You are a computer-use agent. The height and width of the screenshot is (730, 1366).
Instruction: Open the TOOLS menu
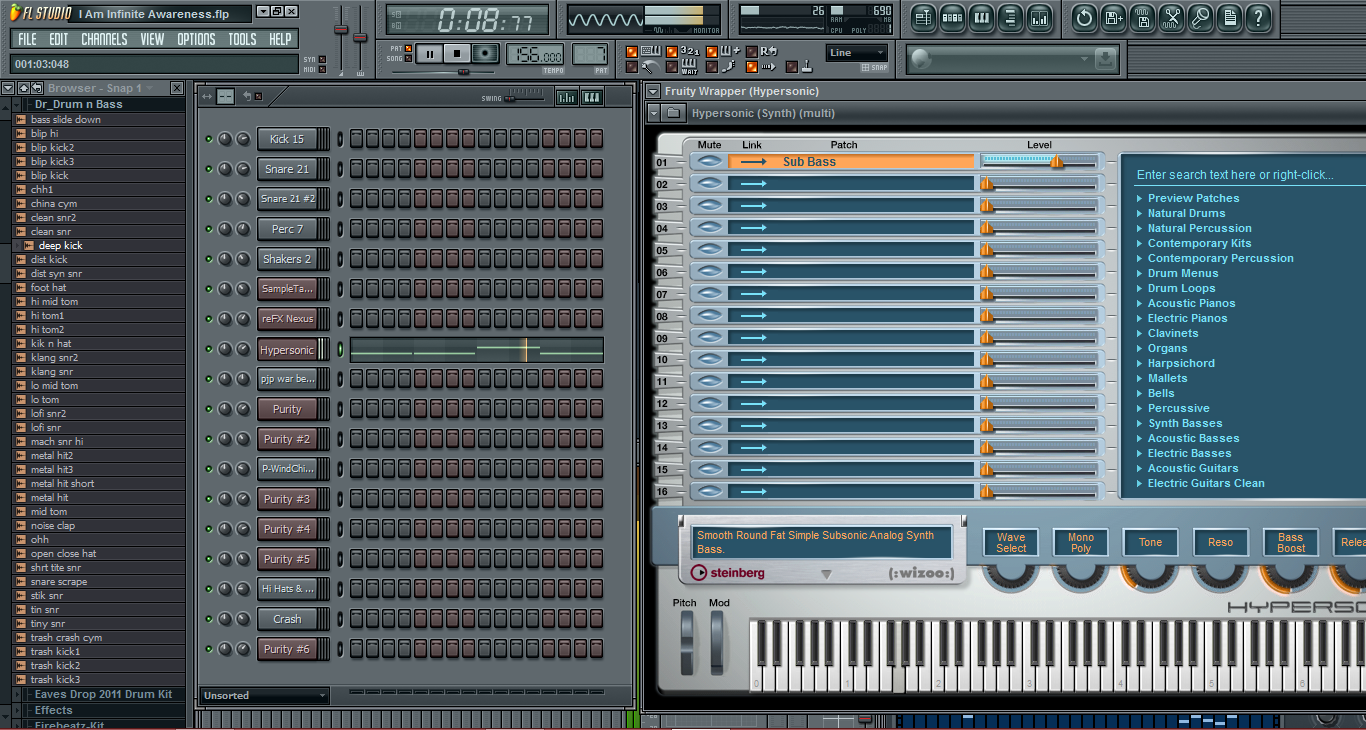[x=242, y=39]
